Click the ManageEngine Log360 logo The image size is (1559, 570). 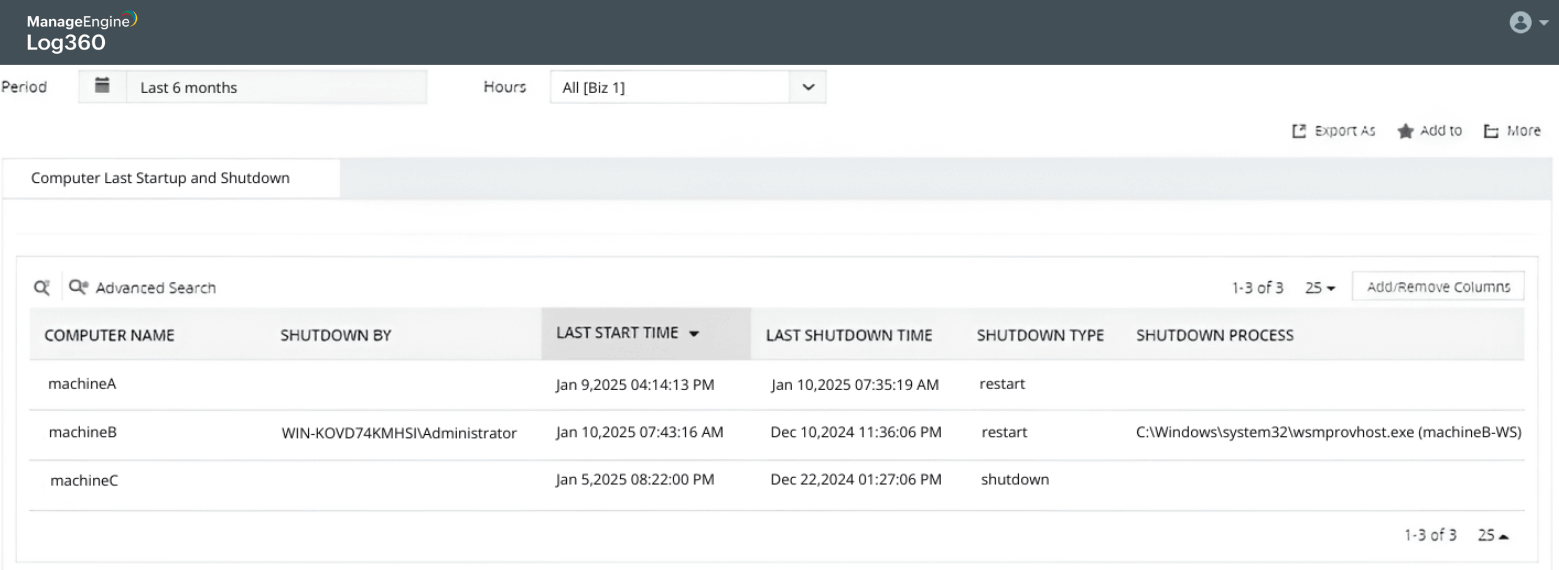pos(82,32)
